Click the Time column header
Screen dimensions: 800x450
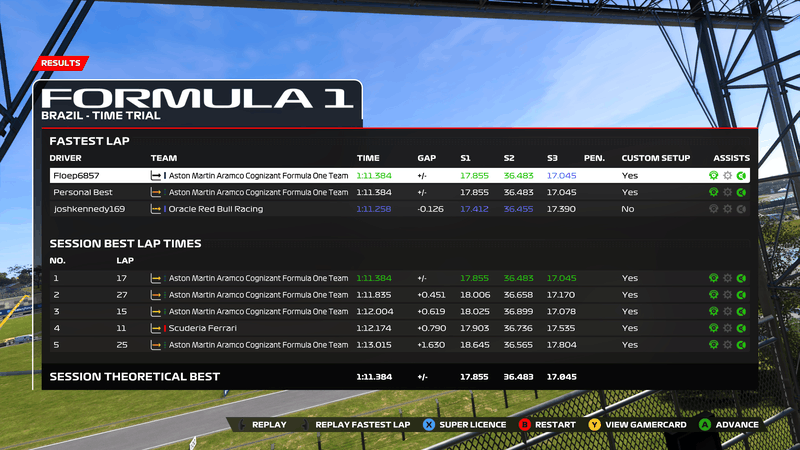[368, 158]
